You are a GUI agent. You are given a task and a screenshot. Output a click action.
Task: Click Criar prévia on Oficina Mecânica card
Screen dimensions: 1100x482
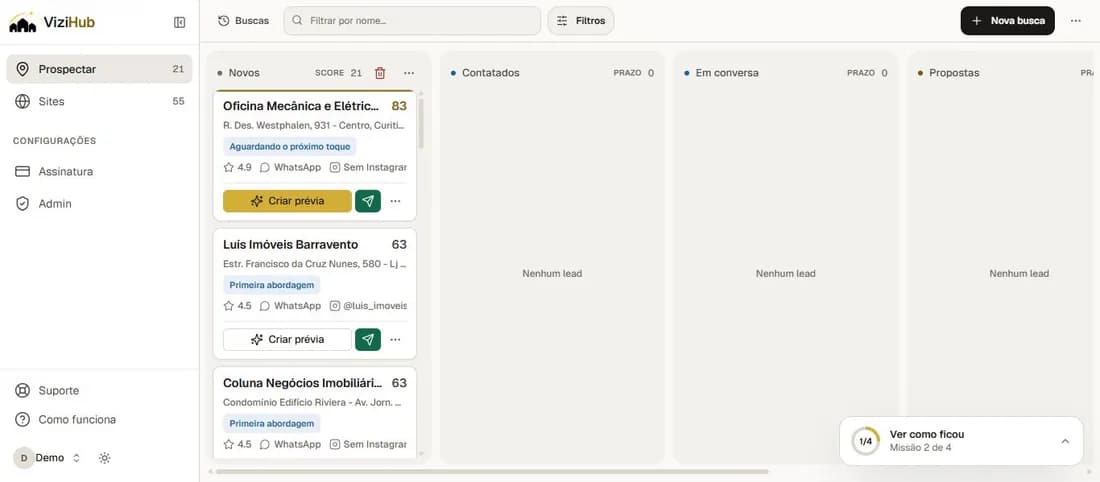click(x=288, y=201)
